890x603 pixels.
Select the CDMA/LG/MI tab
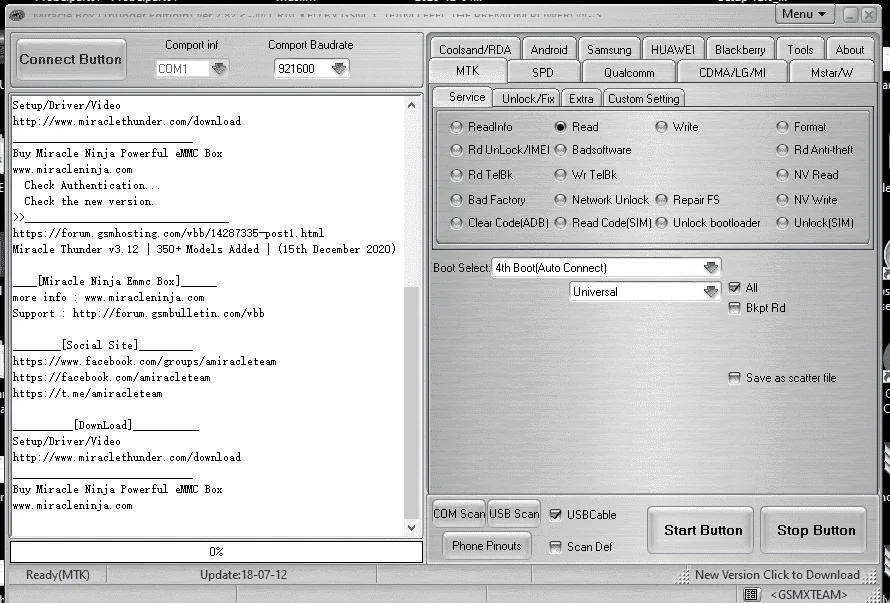732,72
